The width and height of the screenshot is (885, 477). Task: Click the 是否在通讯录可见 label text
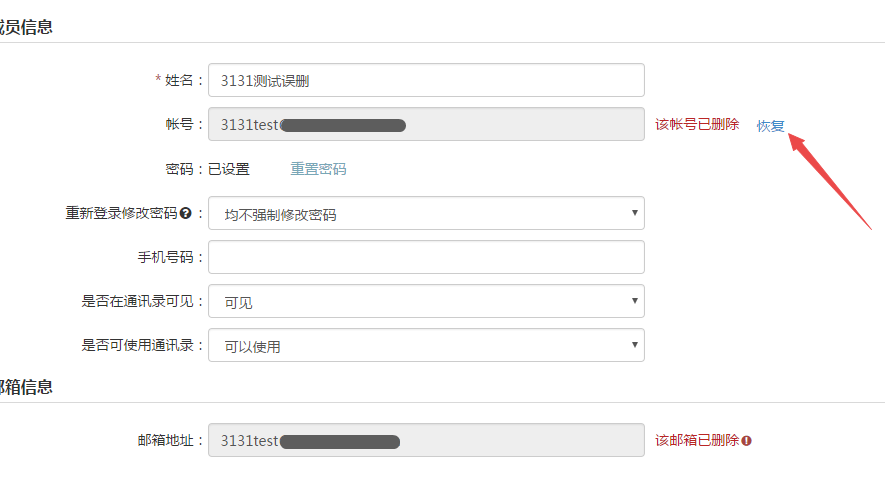137,301
